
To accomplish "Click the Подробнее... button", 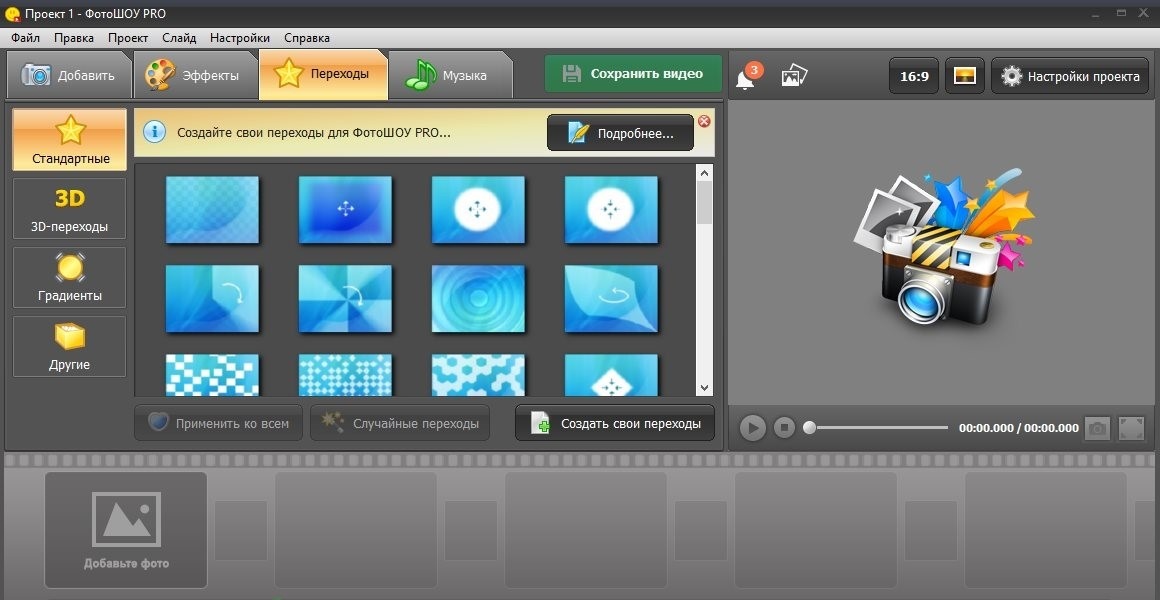I will (x=620, y=133).
